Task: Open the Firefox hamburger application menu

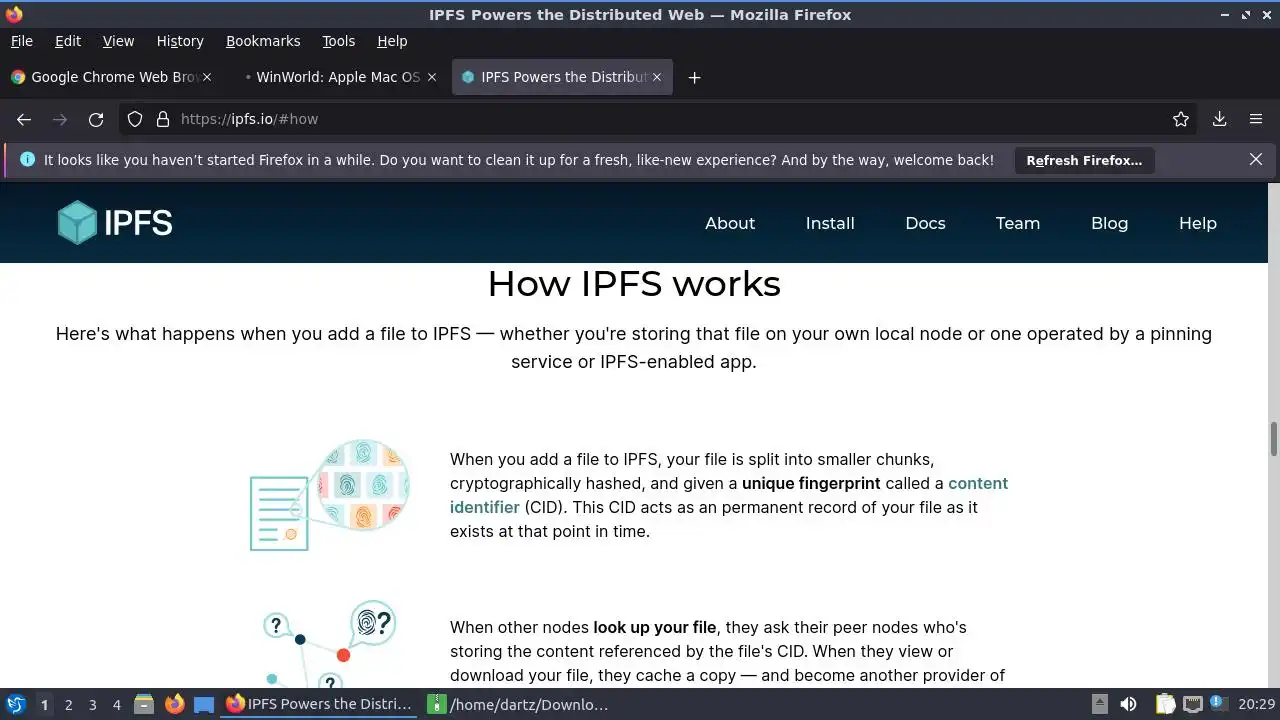Action: (1256, 119)
